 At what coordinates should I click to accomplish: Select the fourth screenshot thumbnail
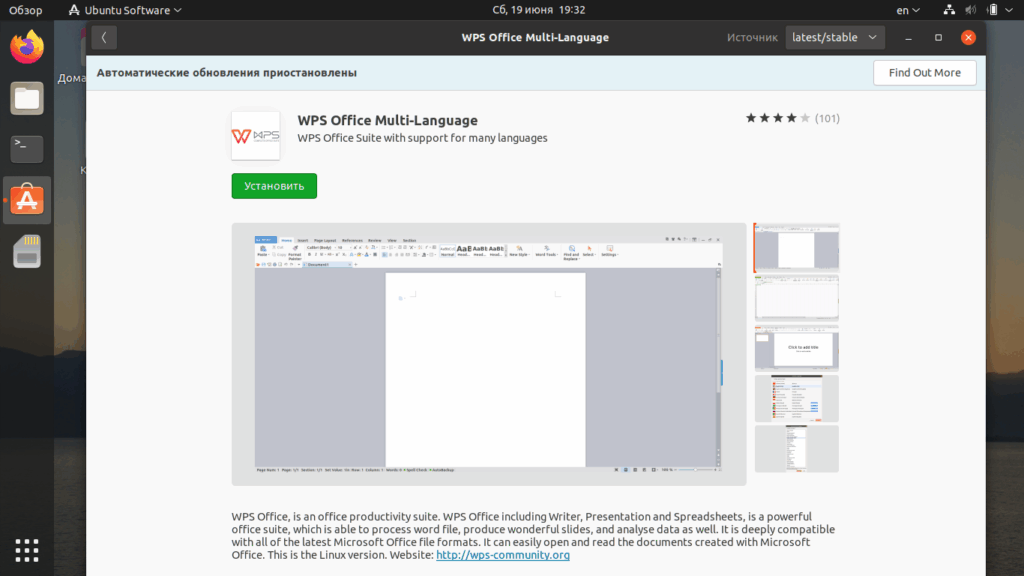click(x=797, y=398)
